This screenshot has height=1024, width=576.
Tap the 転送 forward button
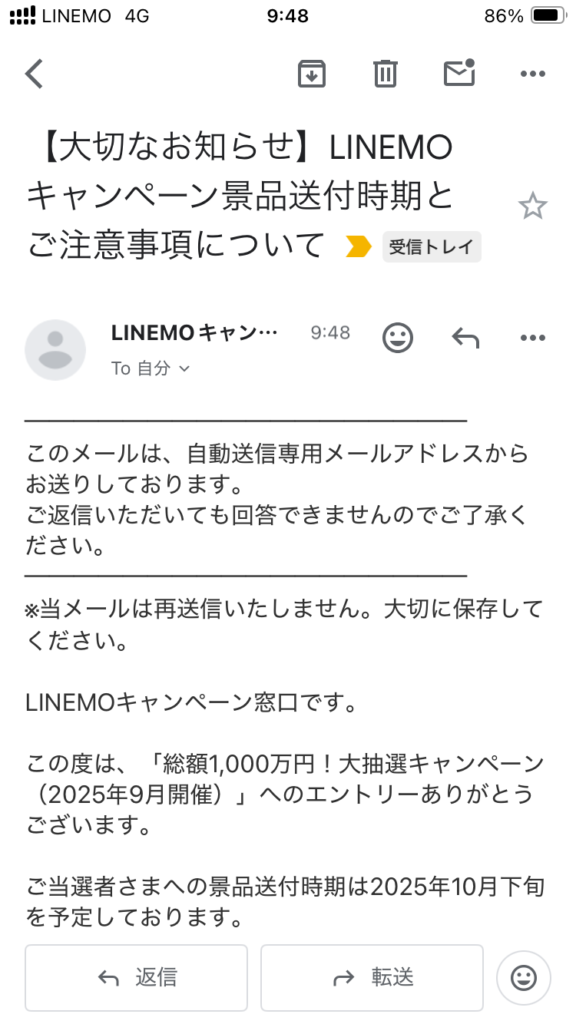click(372, 978)
